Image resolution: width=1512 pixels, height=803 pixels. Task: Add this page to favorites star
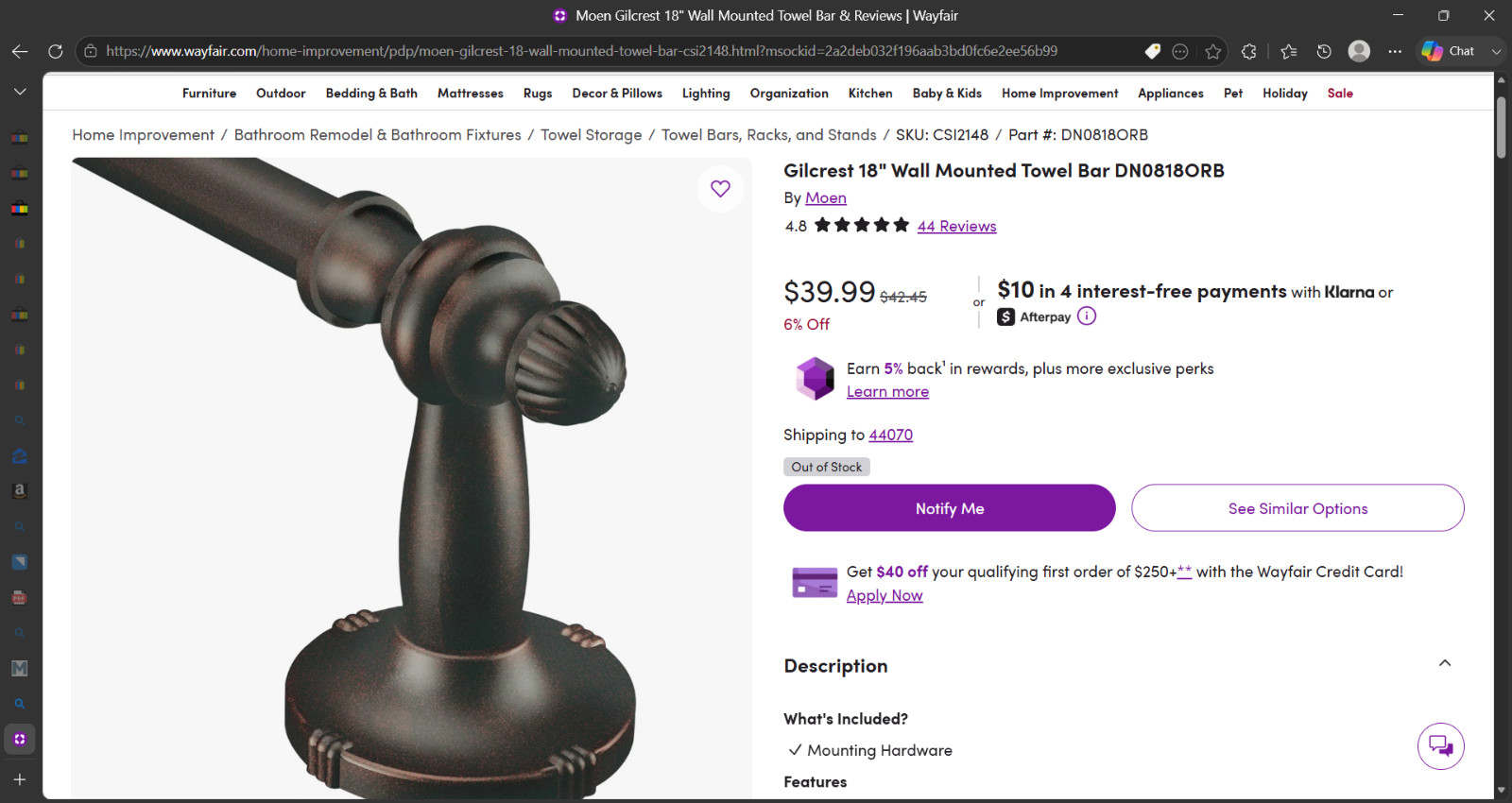[x=1213, y=51]
